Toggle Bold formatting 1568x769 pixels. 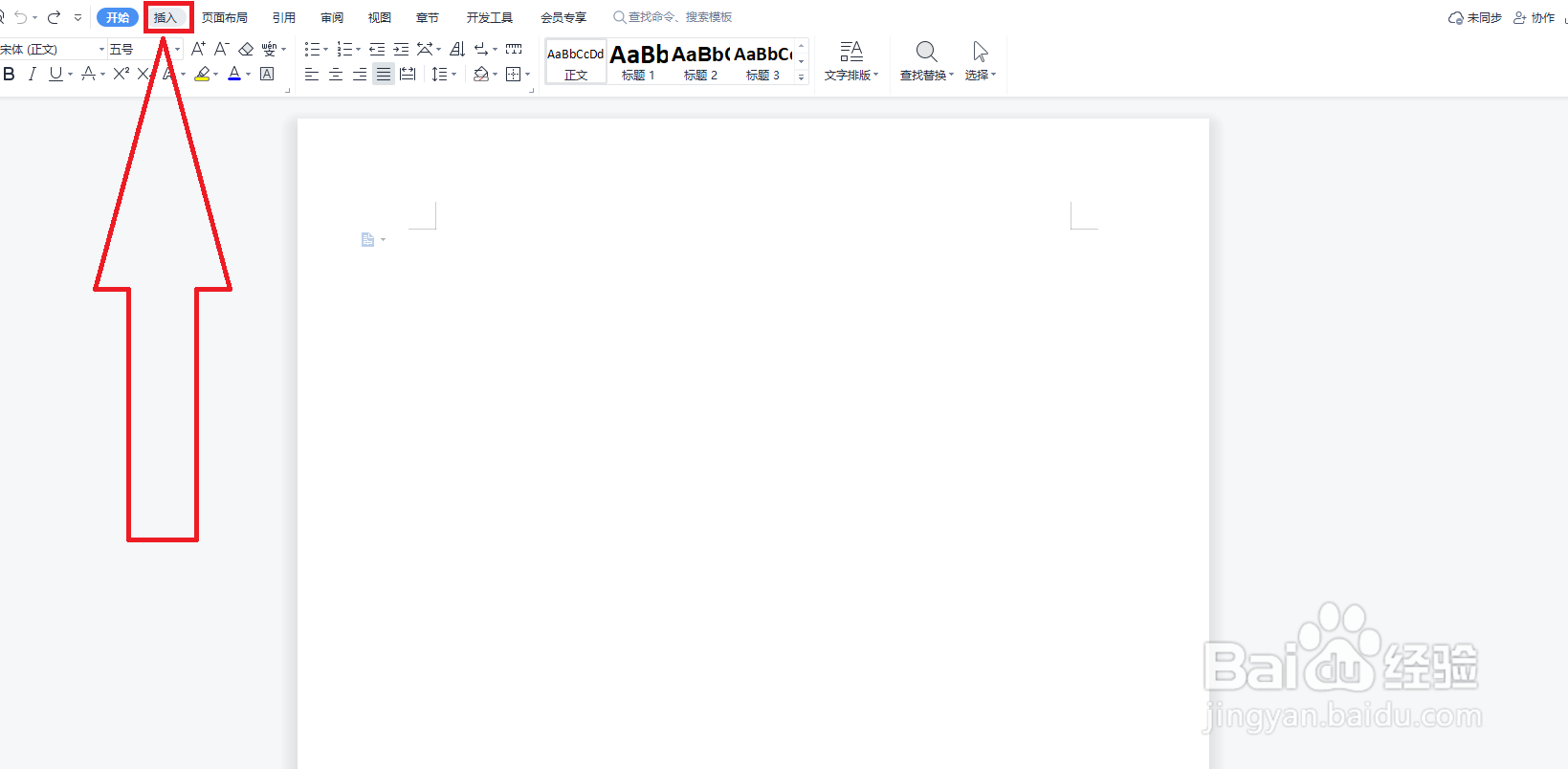[x=10, y=74]
